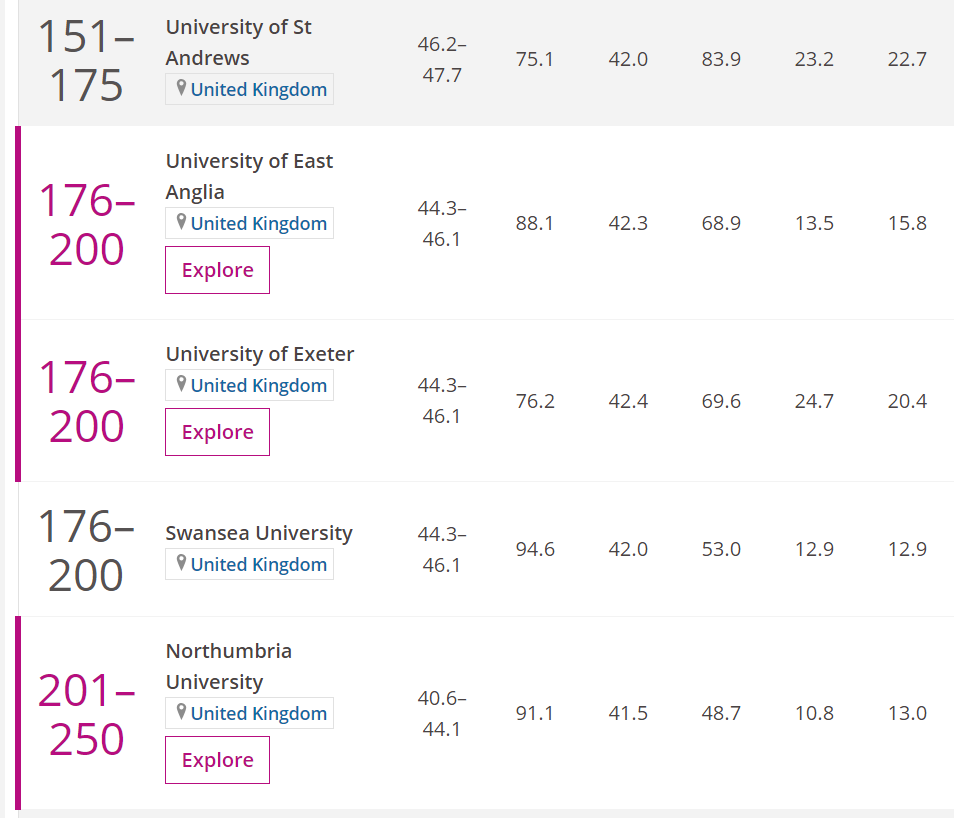Follow United Kingdom link under University of Exeter

(x=259, y=385)
